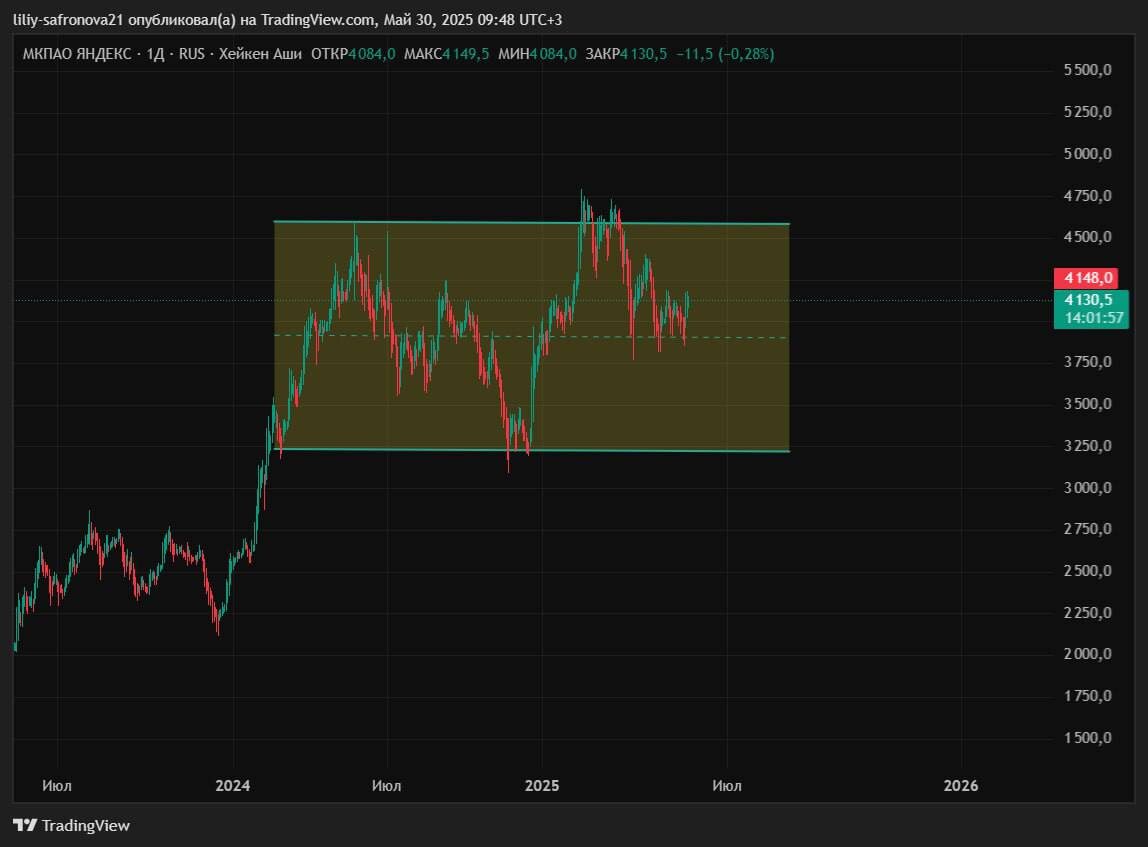The width and height of the screenshot is (1148, 847).
Task: Click the 3 000,0 price axis label
Action: click(1087, 487)
